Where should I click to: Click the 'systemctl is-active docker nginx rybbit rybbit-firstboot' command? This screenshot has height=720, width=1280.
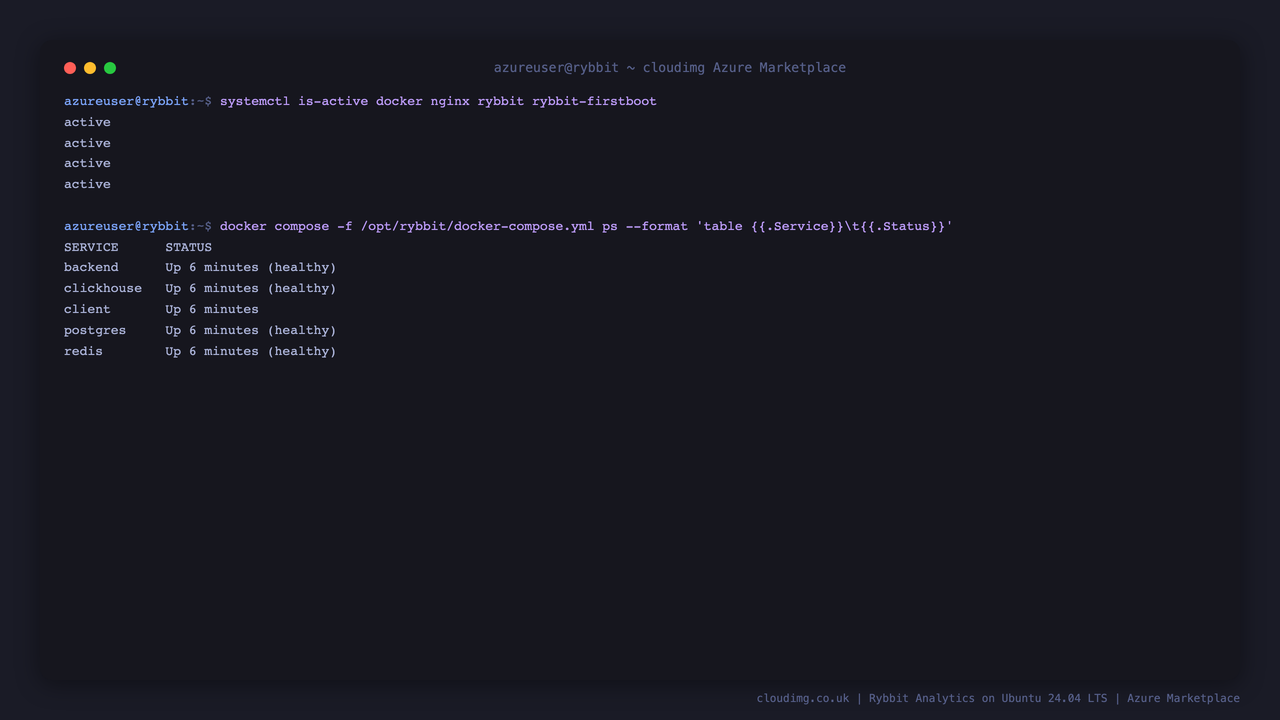pyautogui.click(x=438, y=101)
